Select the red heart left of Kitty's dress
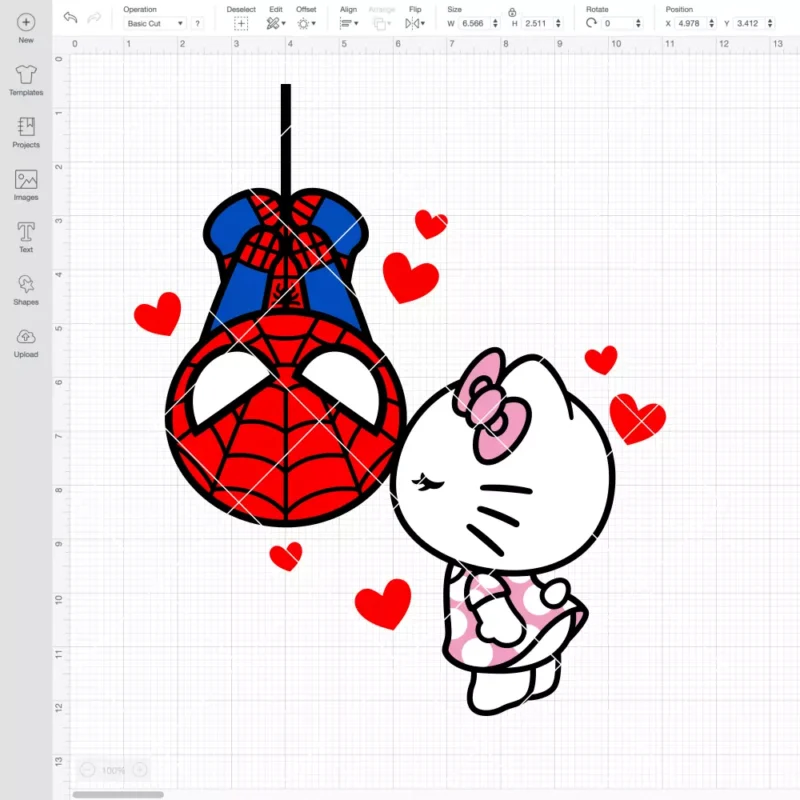 tap(384, 605)
